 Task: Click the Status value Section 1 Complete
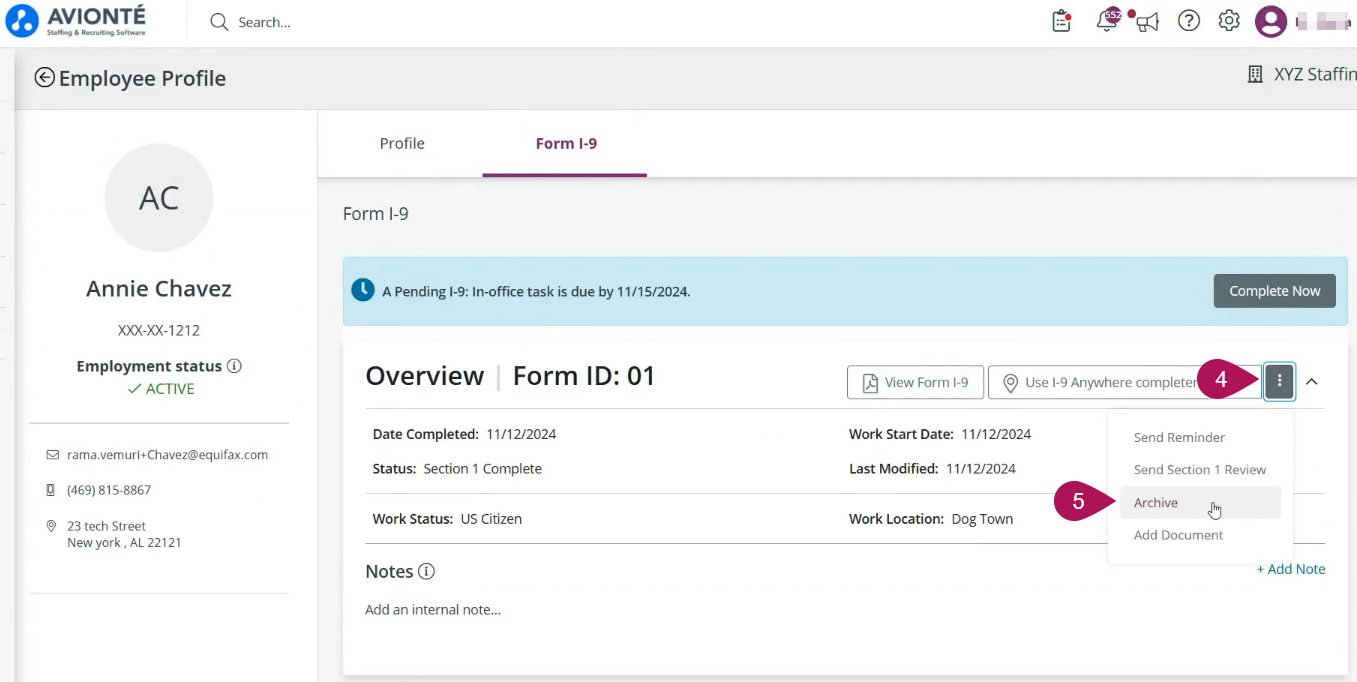(483, 469)
